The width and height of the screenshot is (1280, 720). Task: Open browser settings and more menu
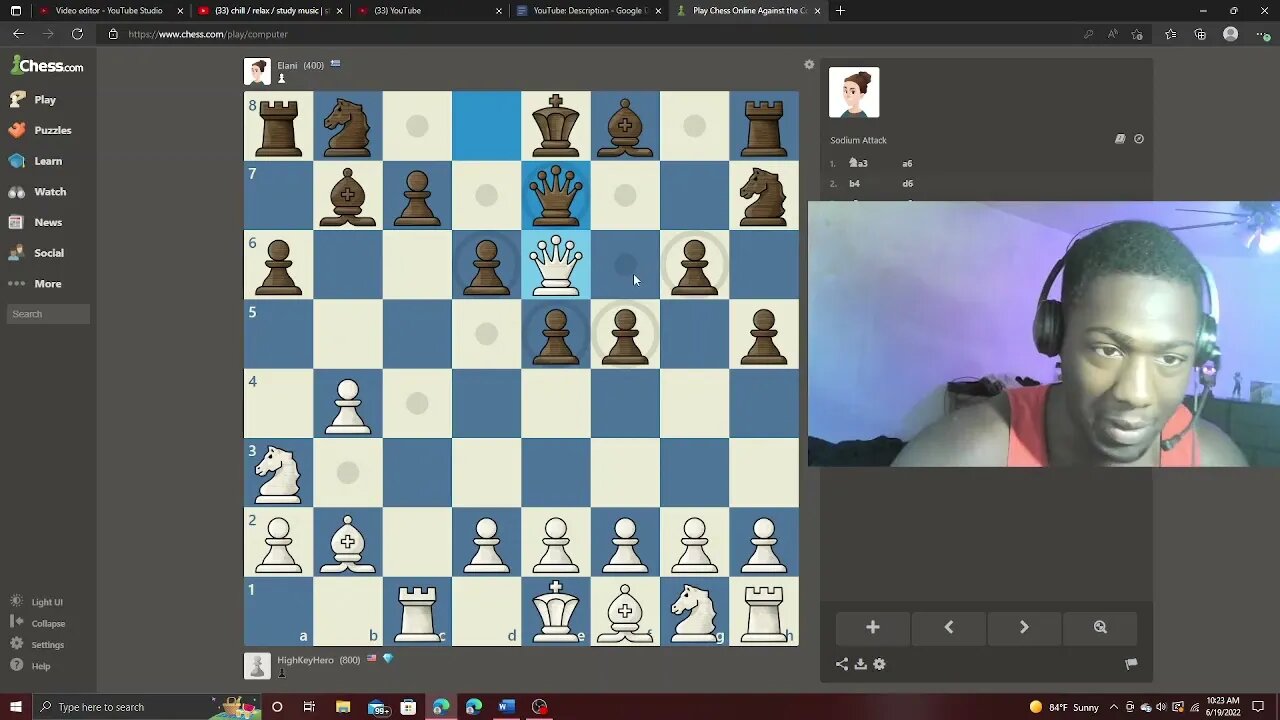[x=1262, y=34]
